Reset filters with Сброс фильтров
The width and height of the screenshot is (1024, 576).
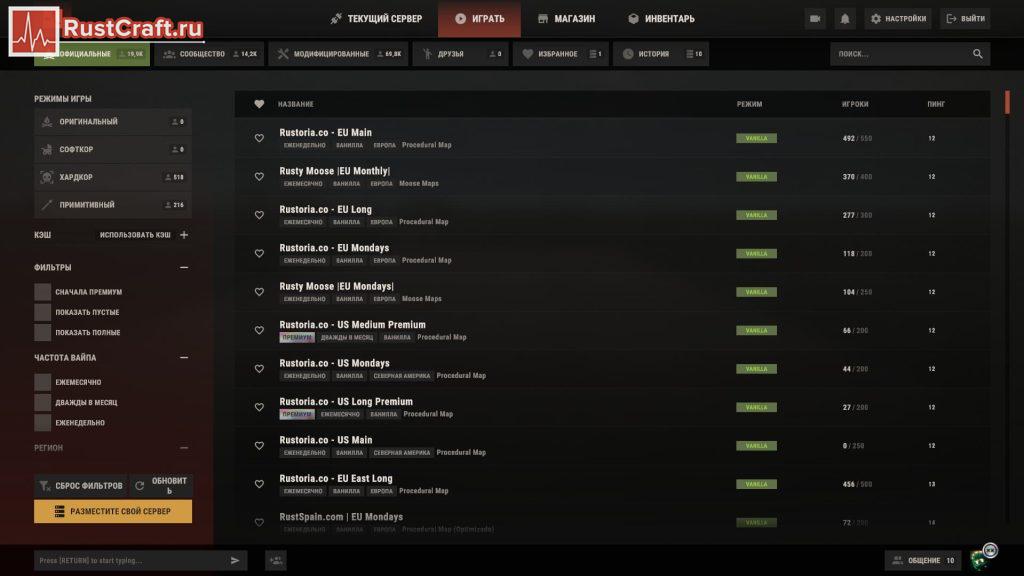[82, 486]
